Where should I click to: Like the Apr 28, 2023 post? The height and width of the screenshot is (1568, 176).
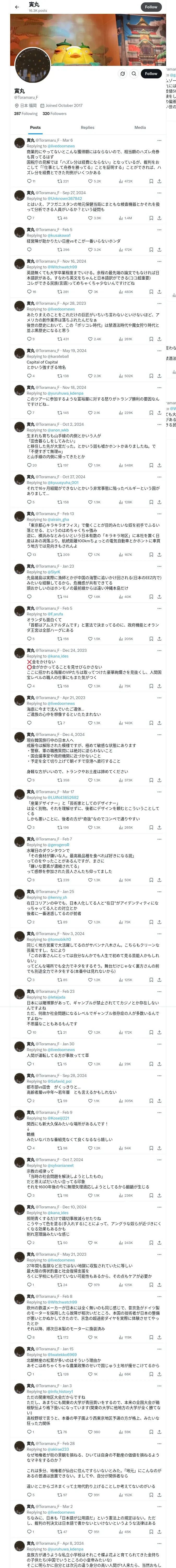(90, 339)
